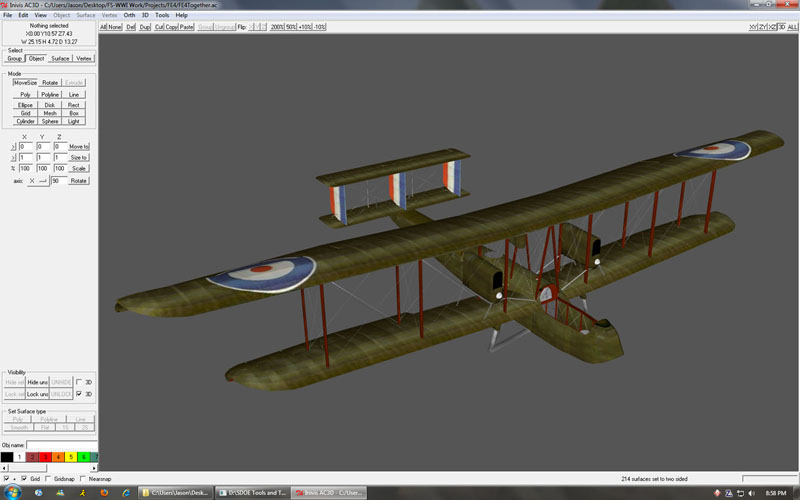Click the AIM running-man taskbar icon
The image size is (800, 500).
point(82,493)
